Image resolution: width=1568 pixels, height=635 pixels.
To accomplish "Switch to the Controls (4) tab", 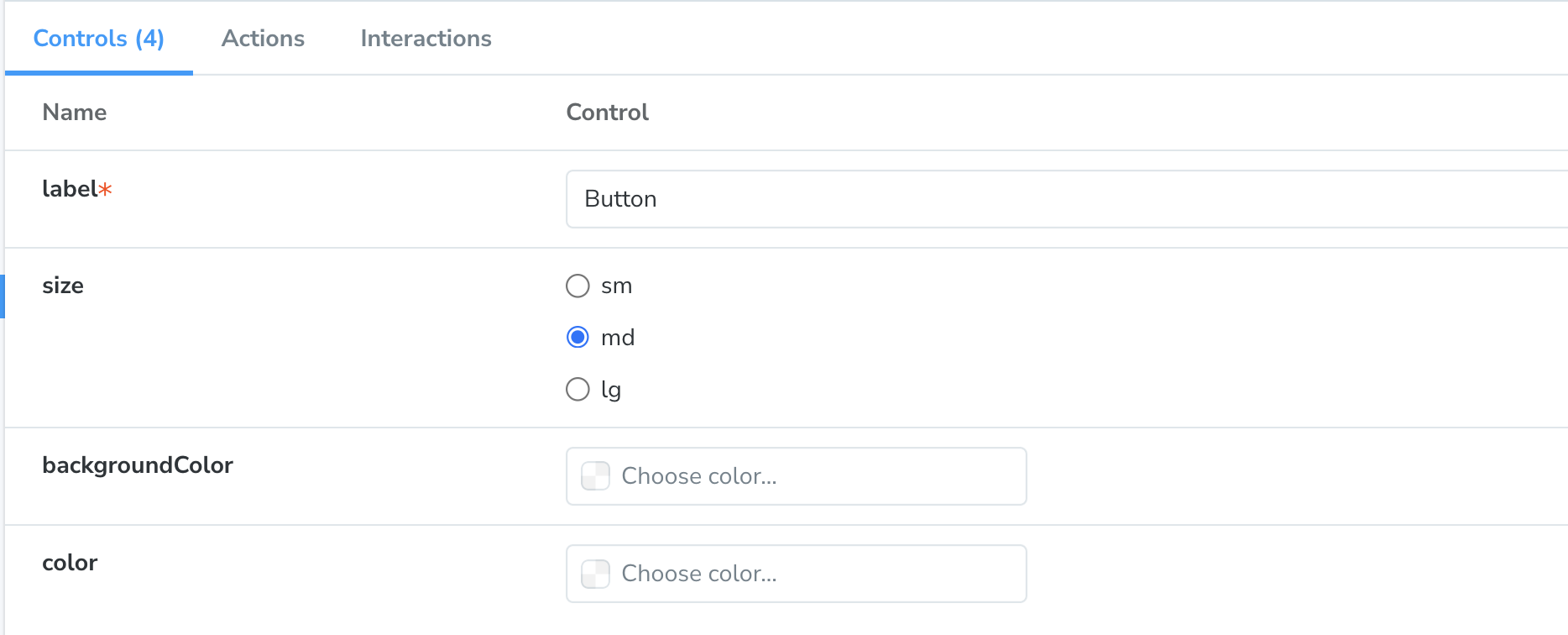I will [x=99, y=39].
